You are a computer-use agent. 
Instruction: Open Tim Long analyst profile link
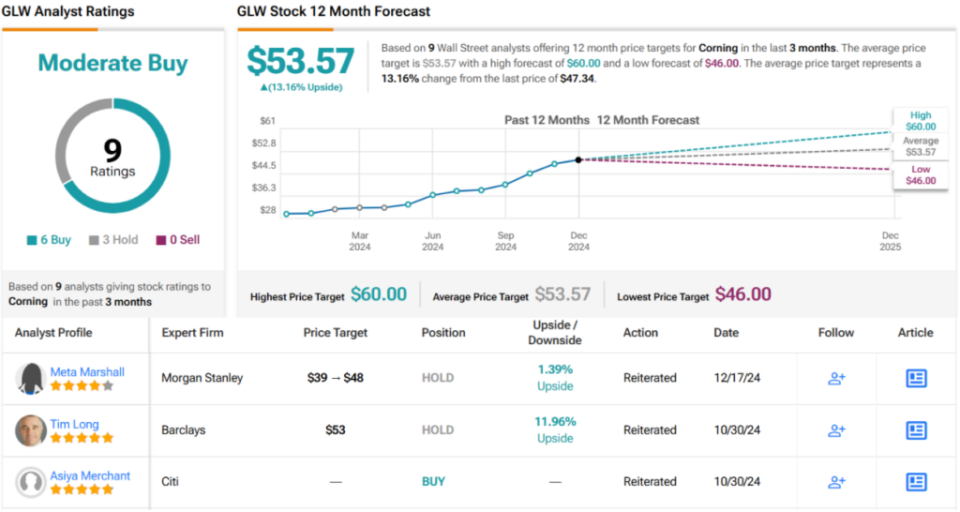click(74, 424)
